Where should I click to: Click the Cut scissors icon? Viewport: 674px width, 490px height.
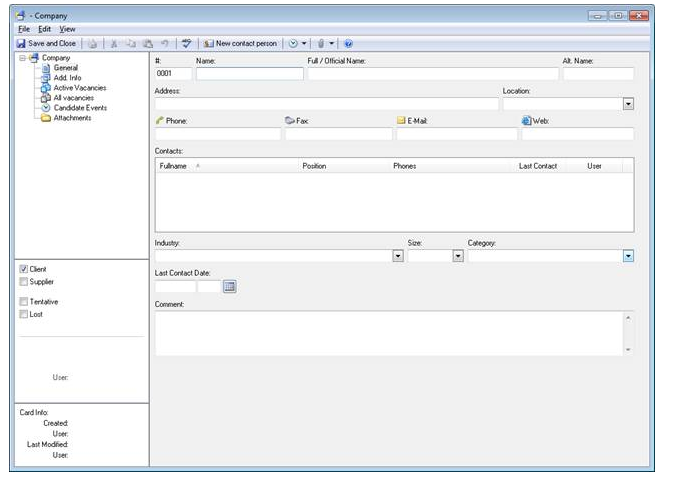coord(114,43)
